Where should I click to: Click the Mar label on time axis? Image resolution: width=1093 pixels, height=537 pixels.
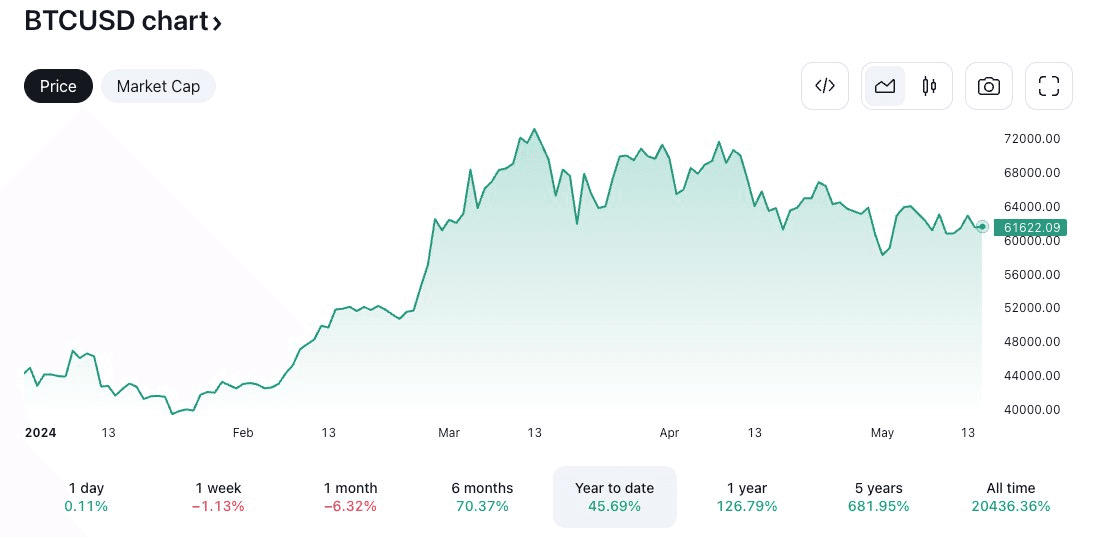(x=449, y=433)
